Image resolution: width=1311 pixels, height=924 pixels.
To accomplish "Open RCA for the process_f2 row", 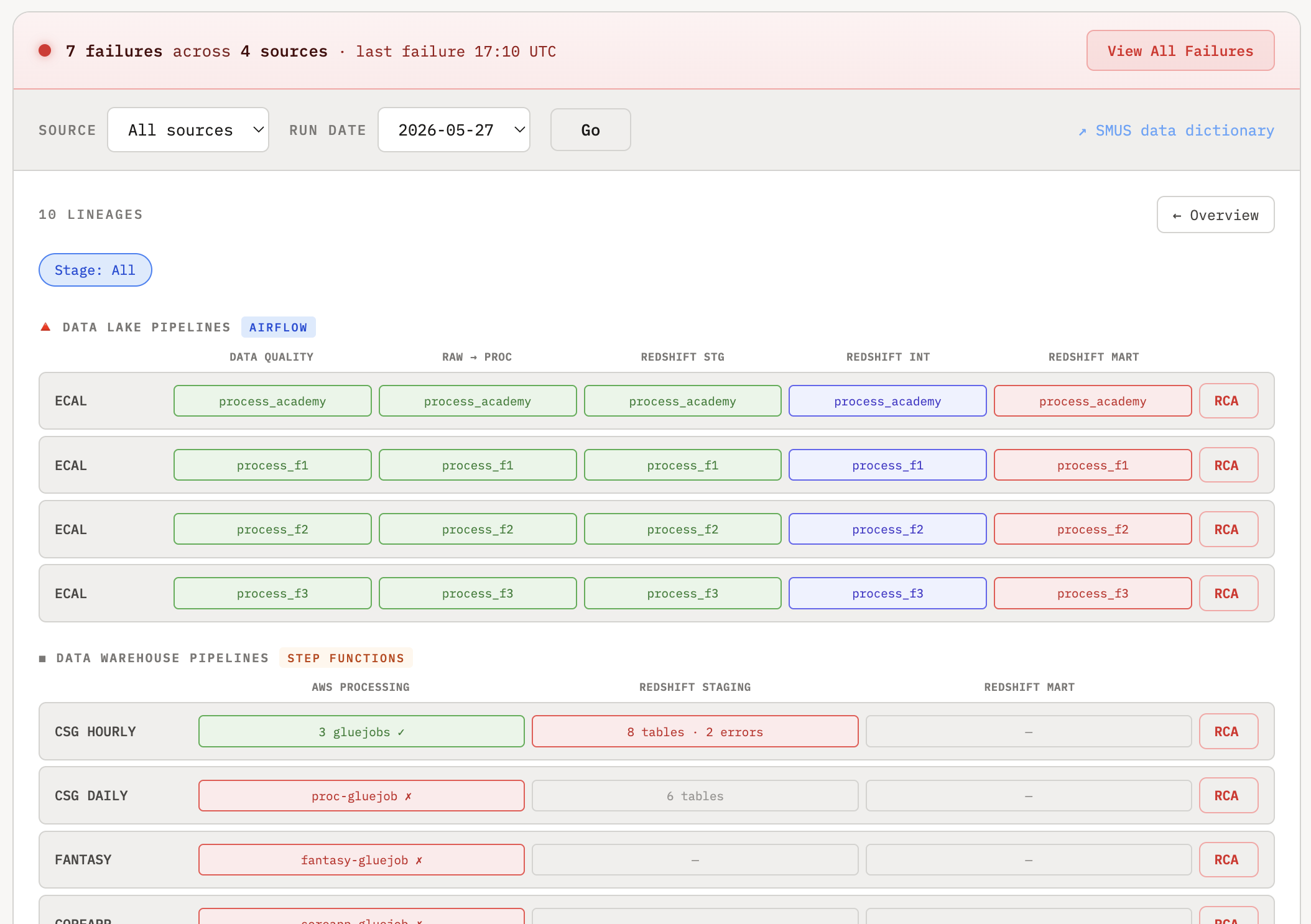I will coord(1228,529).
